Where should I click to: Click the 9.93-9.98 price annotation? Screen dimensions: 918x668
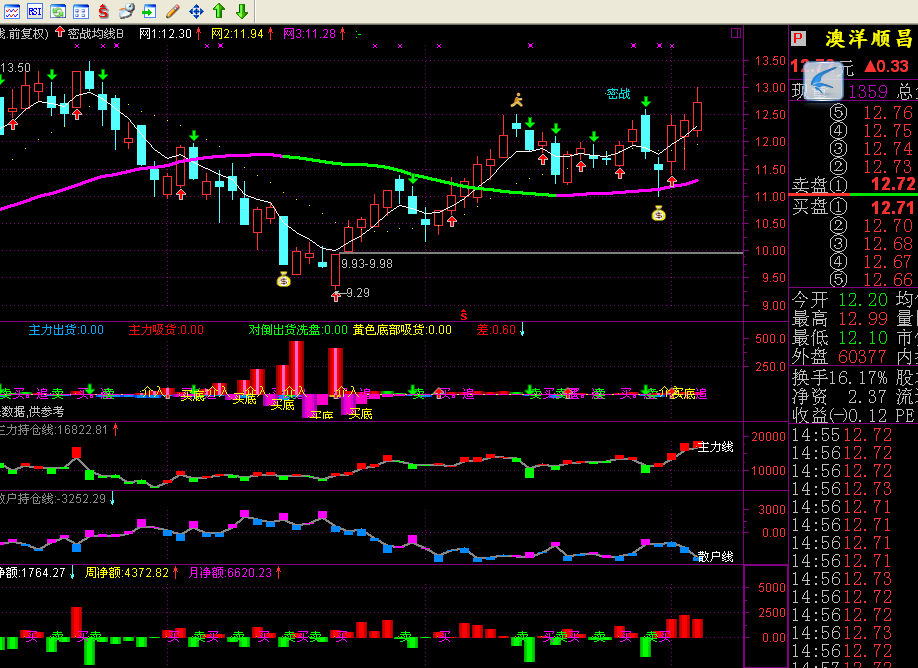click(x=367, y=264)
